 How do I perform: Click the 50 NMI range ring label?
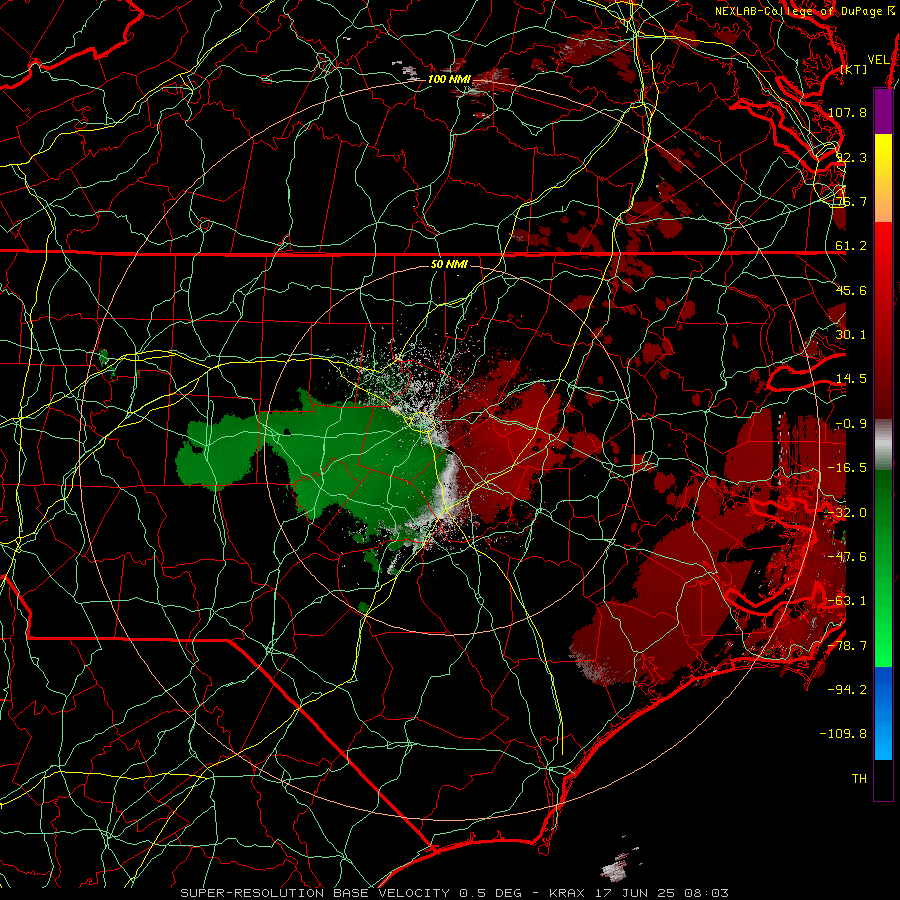(449, 265)
